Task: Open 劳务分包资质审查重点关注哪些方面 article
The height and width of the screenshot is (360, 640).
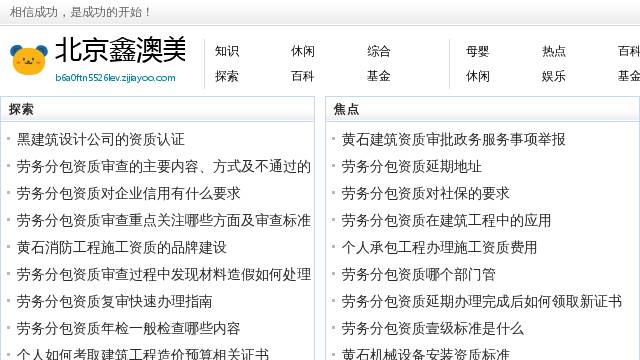Action: [164, 220]
